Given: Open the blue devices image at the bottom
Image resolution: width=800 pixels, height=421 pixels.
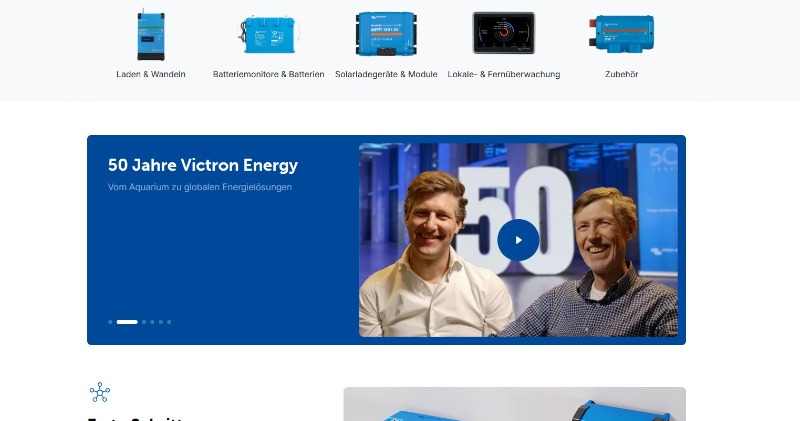Looking at the screenshot, I should (x=514, y=404).
